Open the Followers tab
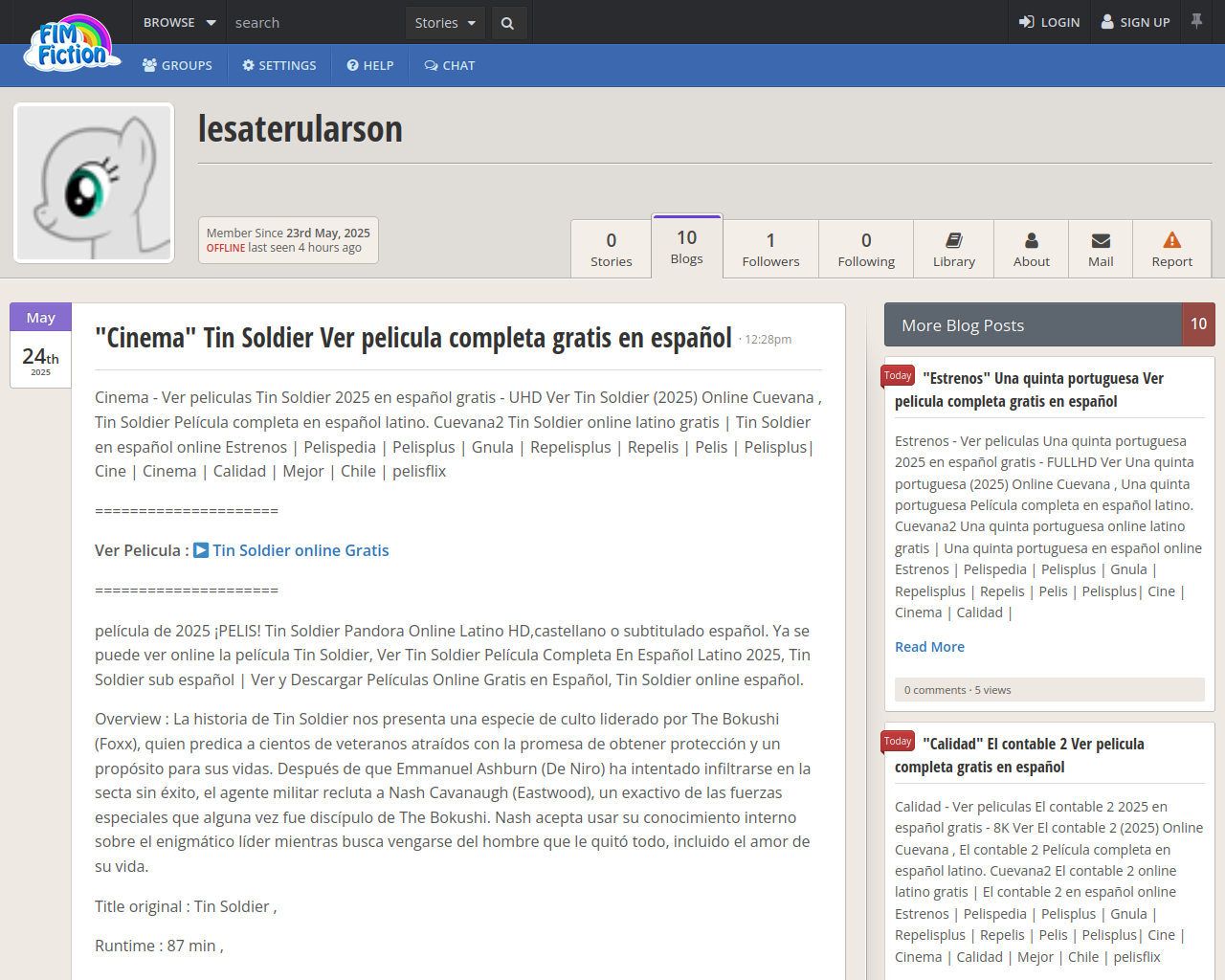Screen dimensions: 1225x980 pos(770,249)
